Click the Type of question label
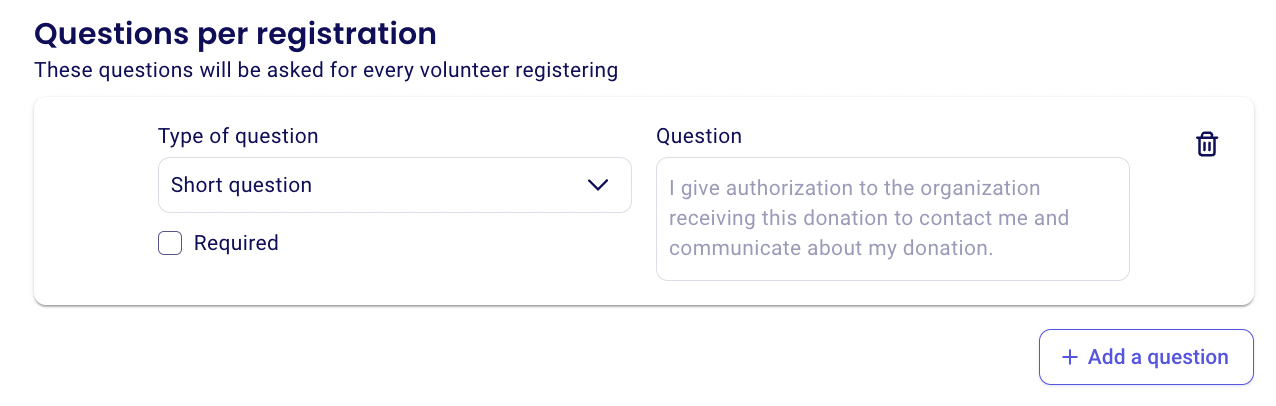This screenshot has width=1276, height=406. coord(238,136)
